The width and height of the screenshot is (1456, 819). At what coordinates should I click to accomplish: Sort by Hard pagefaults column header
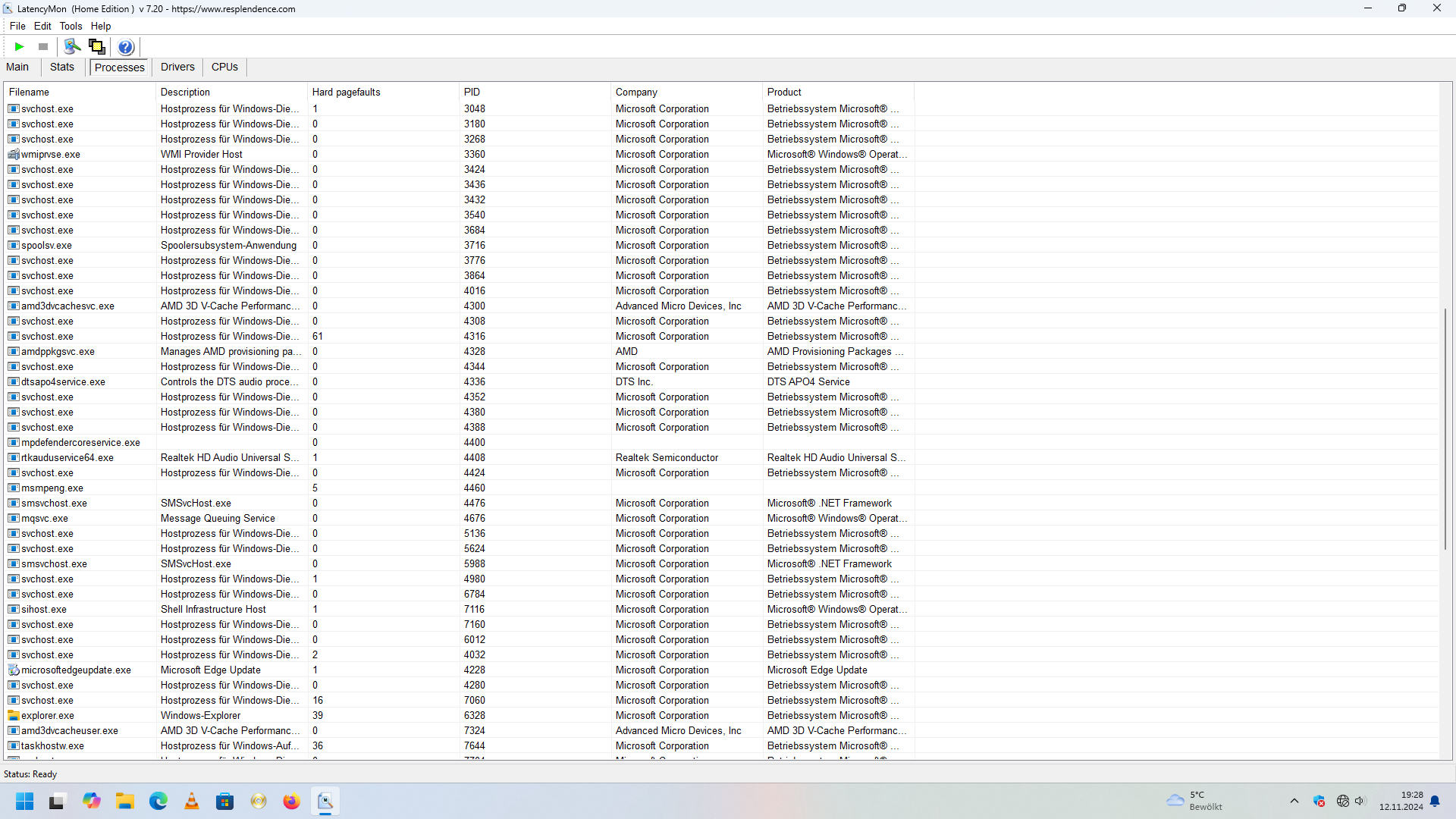click(x=346, y=92)
